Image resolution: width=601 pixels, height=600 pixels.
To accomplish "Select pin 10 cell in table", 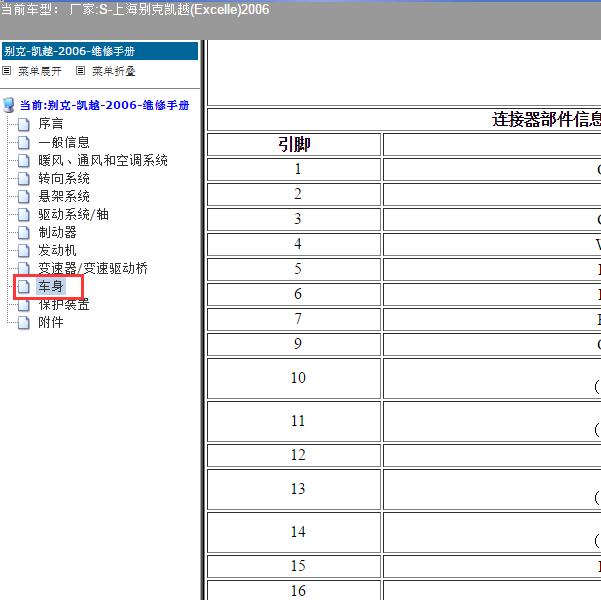I will 294,378.
